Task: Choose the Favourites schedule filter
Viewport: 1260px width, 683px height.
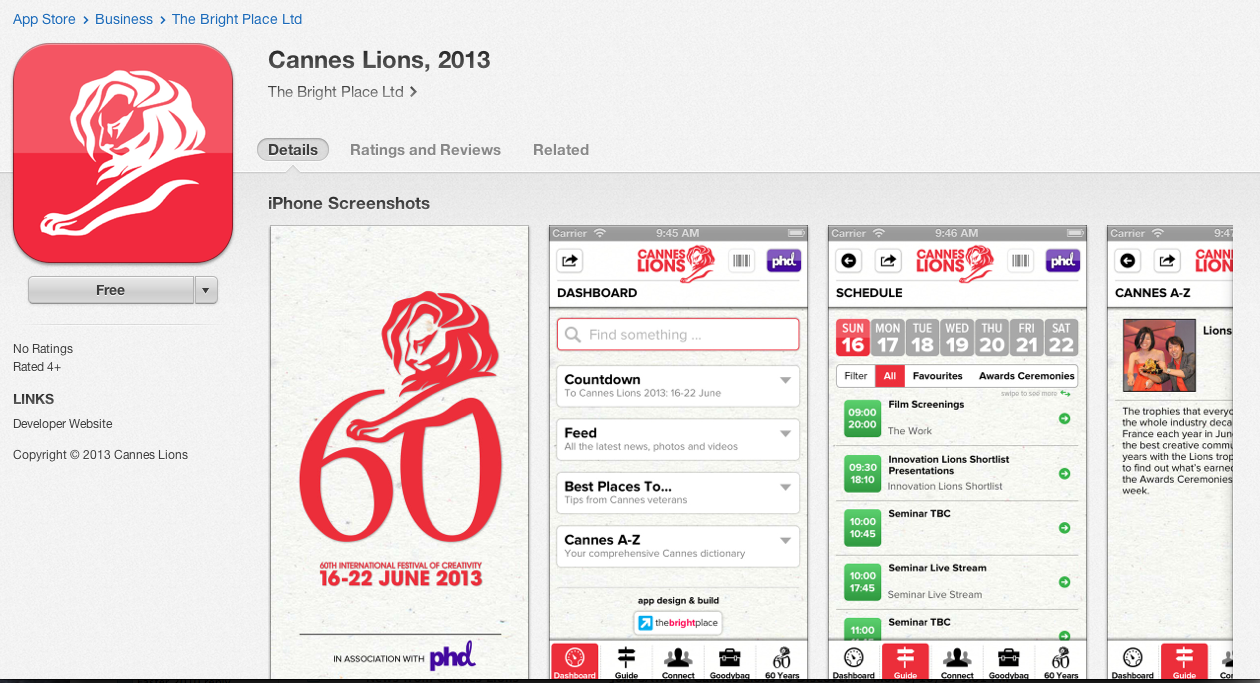Action: point(938,376)
